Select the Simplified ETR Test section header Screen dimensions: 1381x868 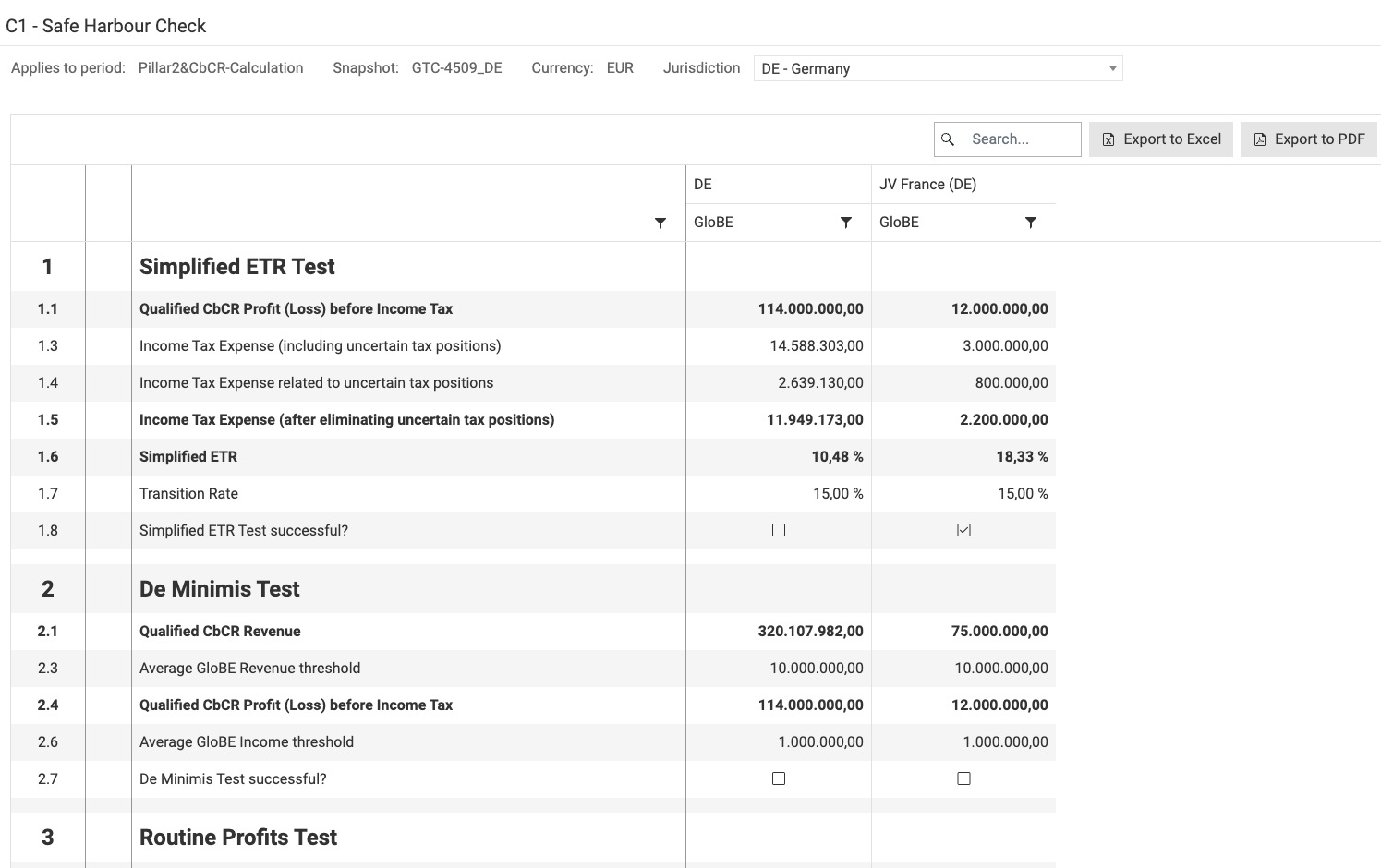click(x=237, y=267)
